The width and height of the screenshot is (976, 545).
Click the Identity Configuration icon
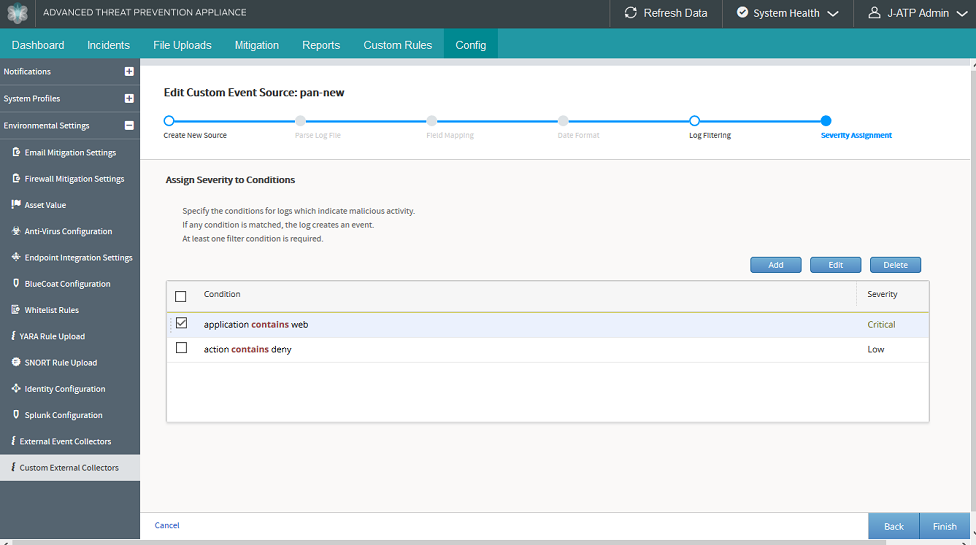tap(16, 388)
